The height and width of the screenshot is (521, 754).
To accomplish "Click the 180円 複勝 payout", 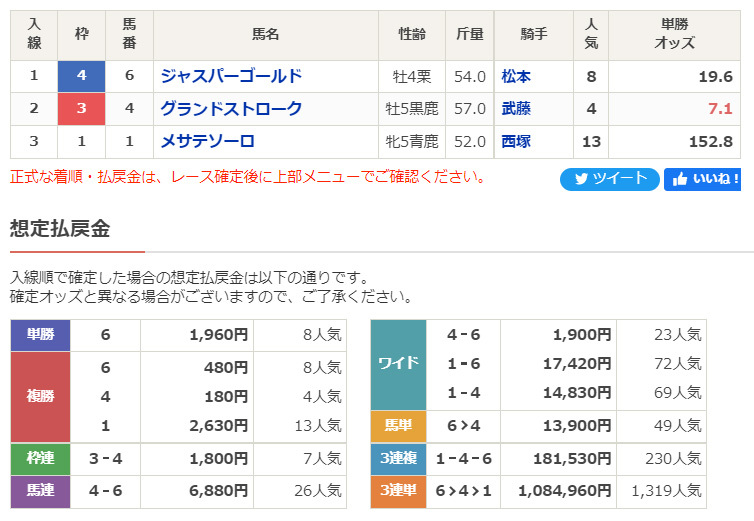I will [226, 397].
